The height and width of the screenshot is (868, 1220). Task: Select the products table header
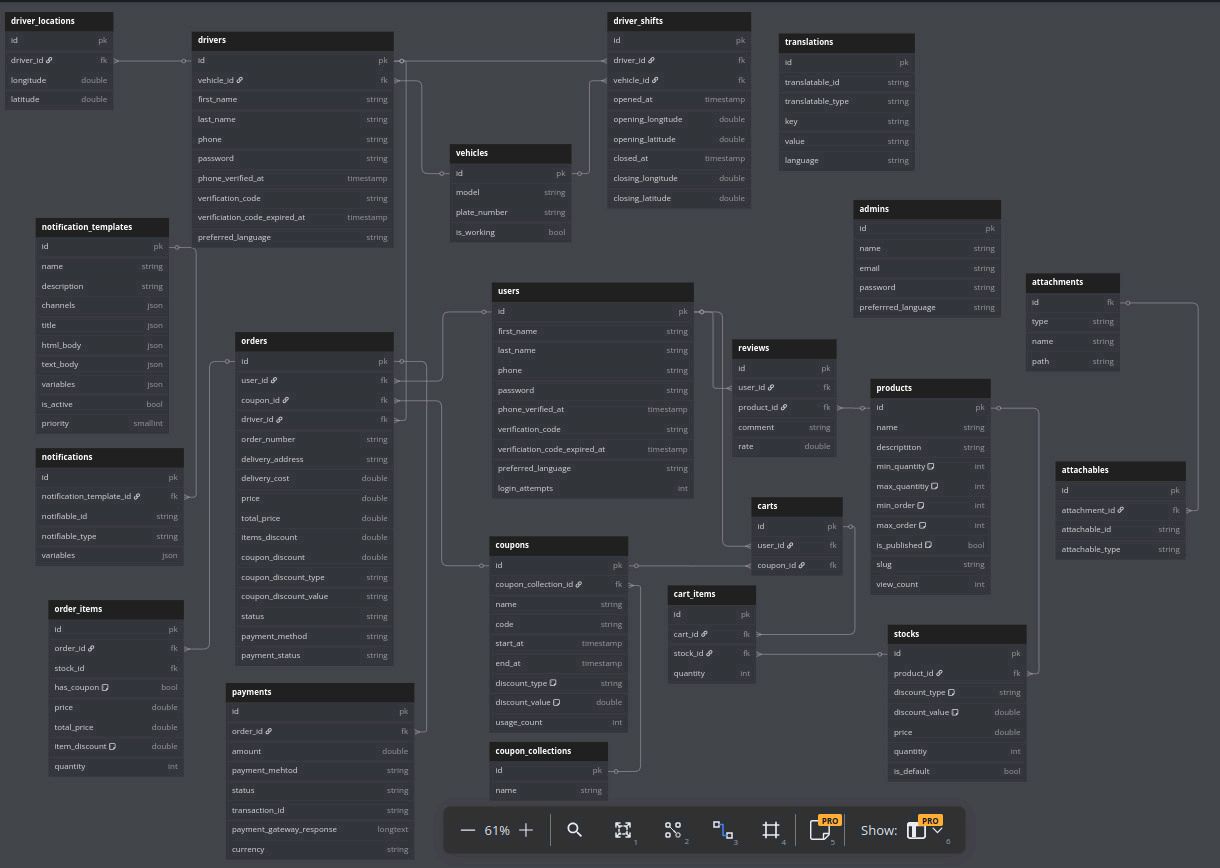[x=930, y=388]
